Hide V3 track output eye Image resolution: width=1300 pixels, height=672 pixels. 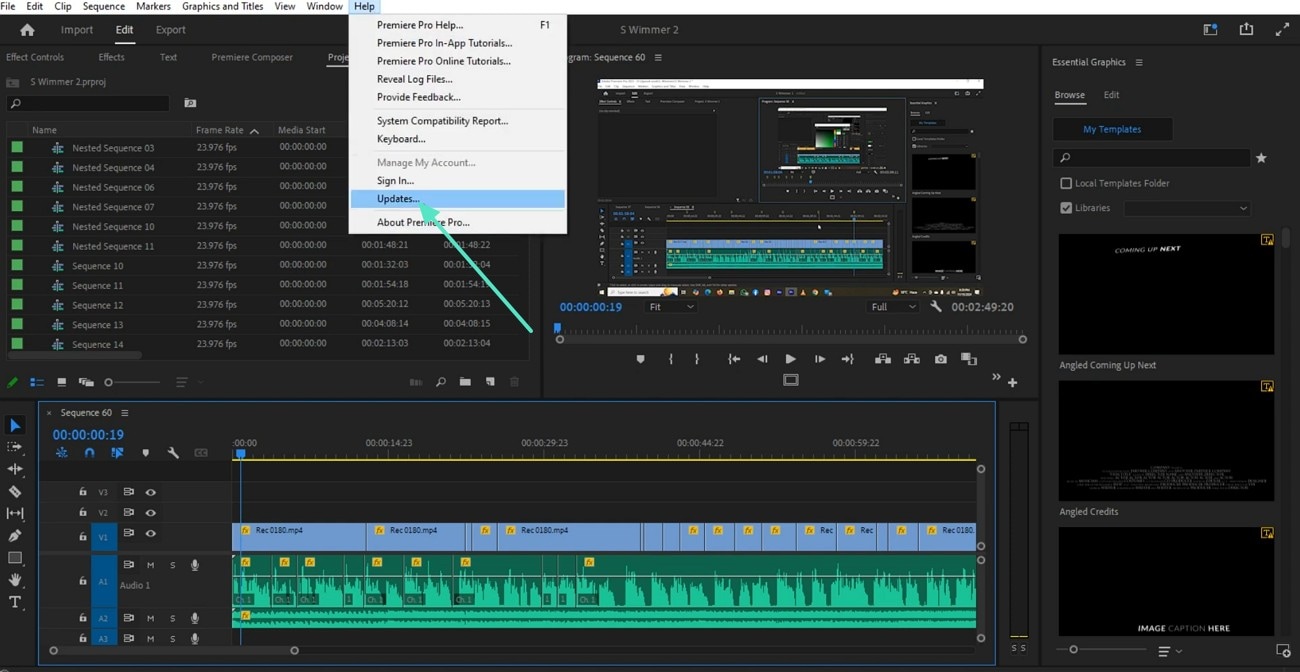pos(151,492)
